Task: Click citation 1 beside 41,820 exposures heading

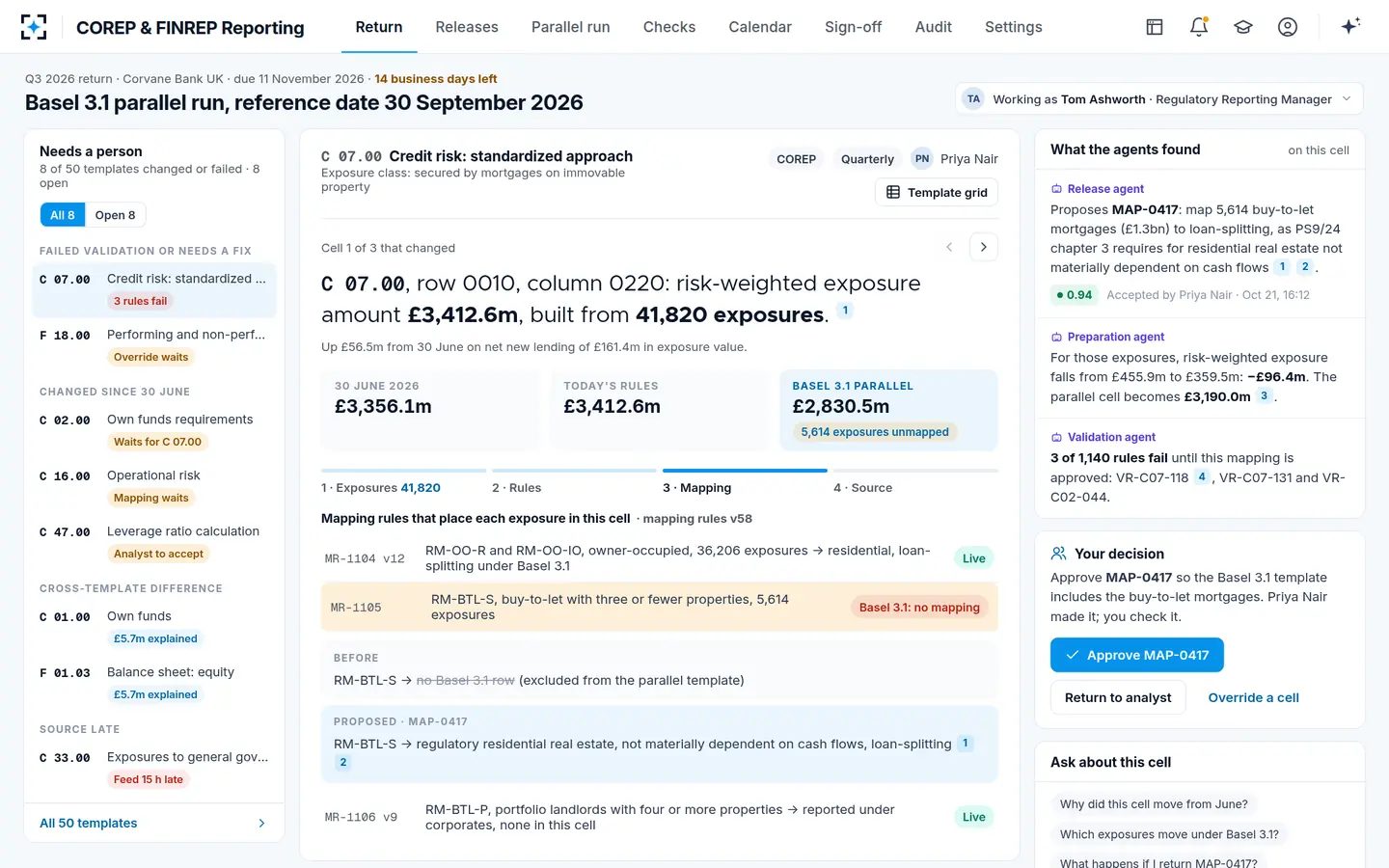Action: [845, 311]
